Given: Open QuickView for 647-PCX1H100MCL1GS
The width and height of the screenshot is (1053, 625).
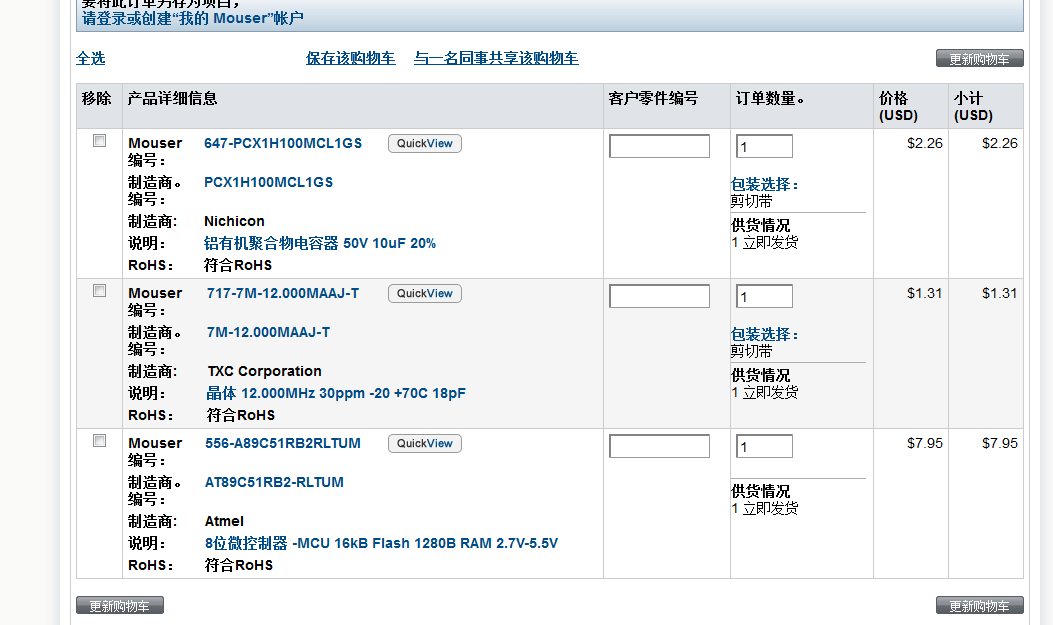Looking at the screenshot, I should point(424,144).
